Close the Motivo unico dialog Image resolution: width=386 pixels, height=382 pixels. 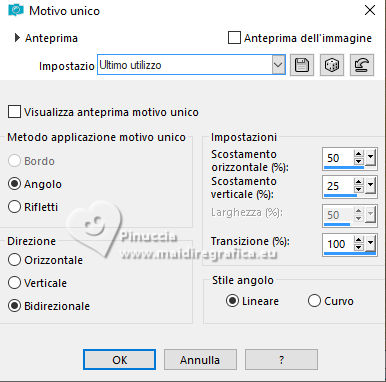tap(370, 10)
